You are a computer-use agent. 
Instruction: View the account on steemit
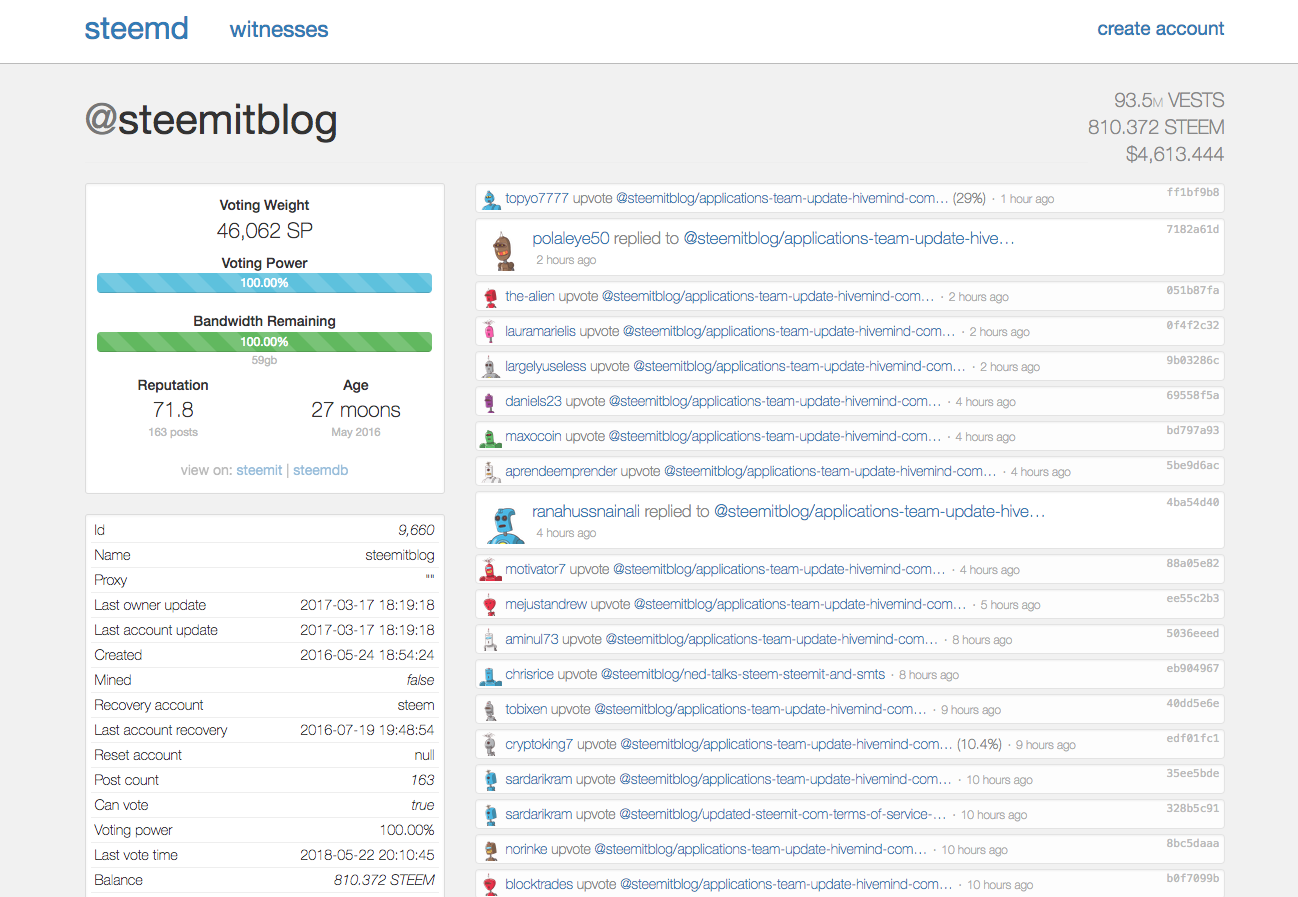(259, 470)
